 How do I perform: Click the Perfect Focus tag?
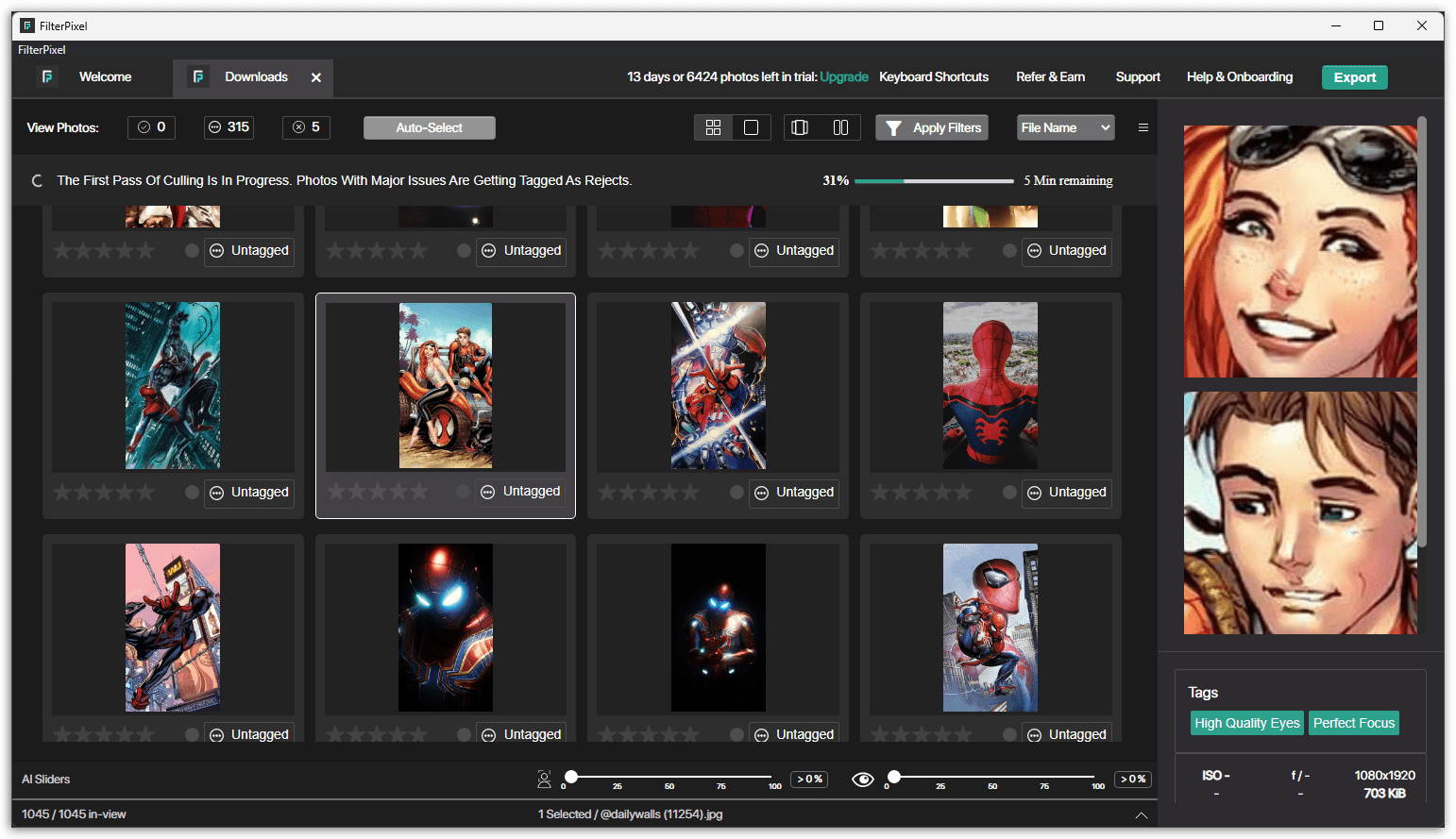1353,723
